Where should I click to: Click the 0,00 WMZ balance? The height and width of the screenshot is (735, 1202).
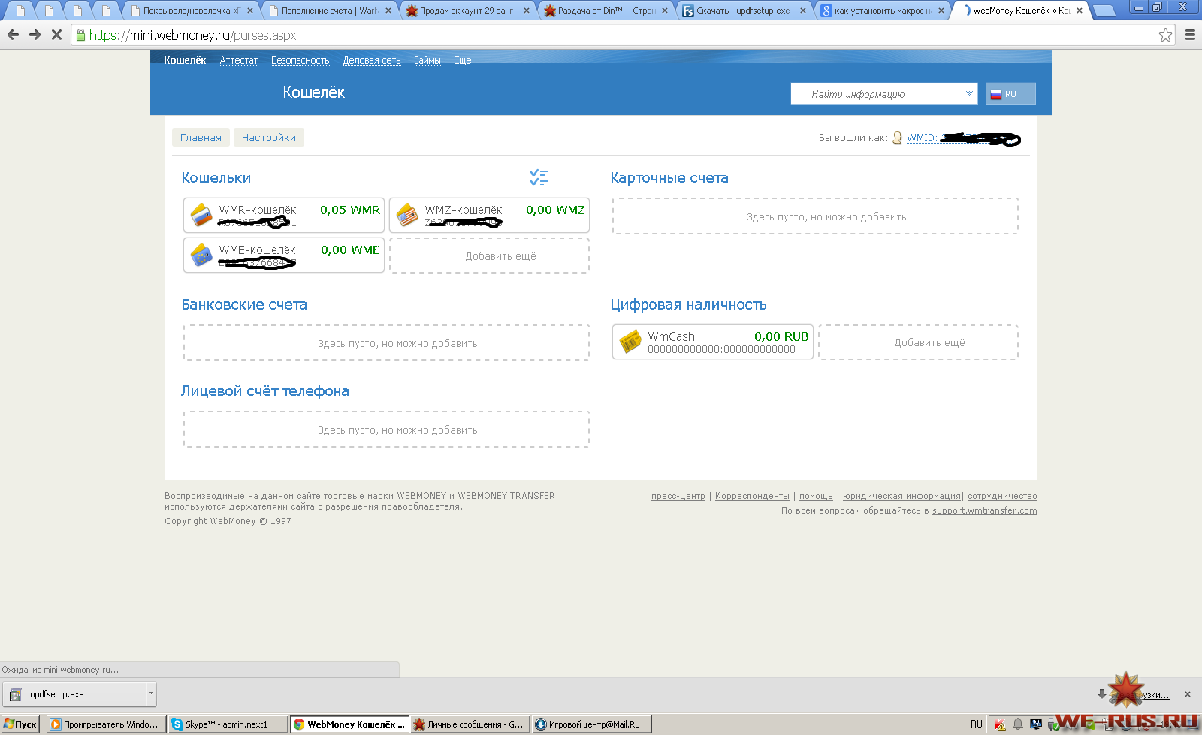coord(555,210)
